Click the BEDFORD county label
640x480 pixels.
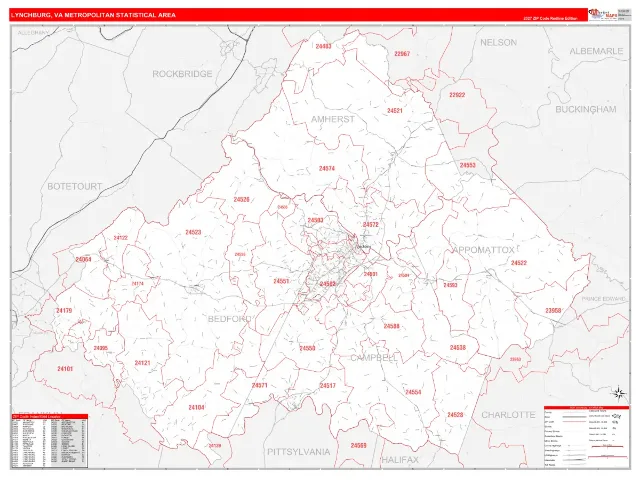[229, 319]
